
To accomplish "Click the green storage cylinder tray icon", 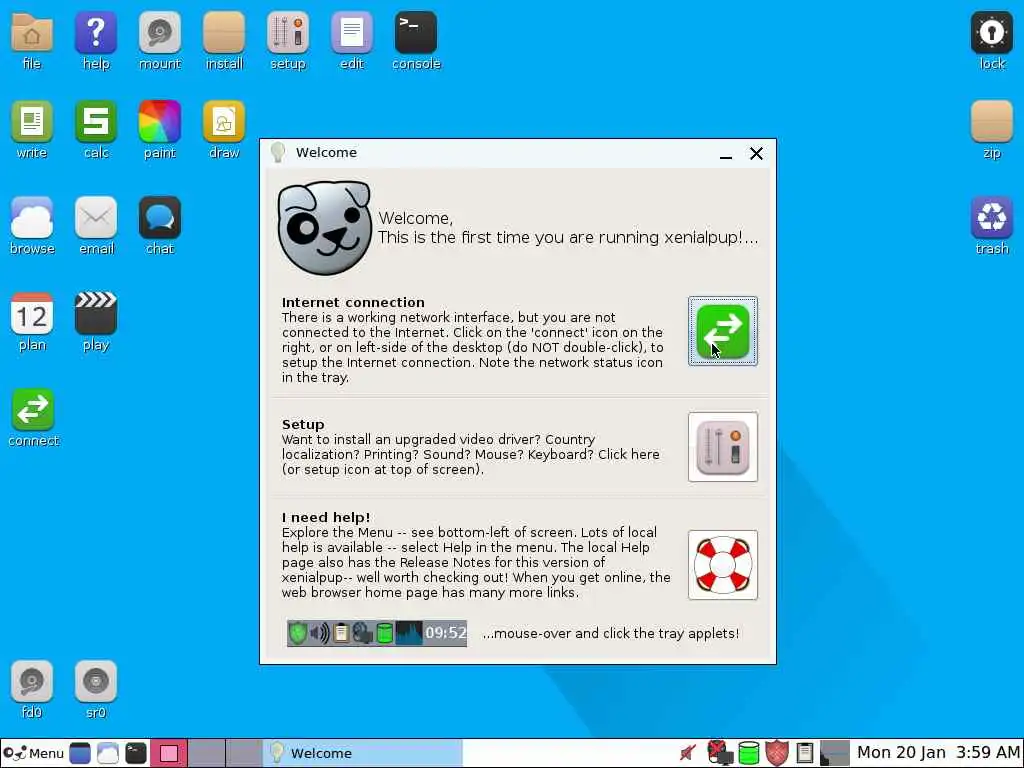I will point(748,753).
